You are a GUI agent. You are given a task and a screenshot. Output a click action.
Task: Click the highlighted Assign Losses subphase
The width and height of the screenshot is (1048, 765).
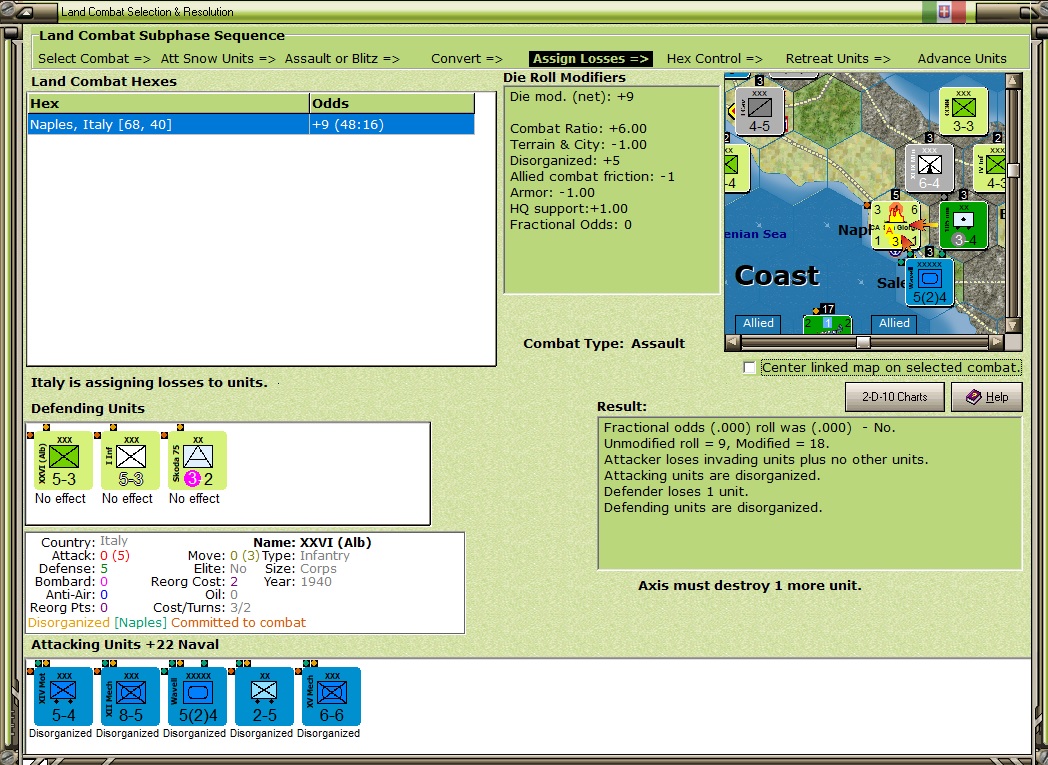(x=591, y=59)
